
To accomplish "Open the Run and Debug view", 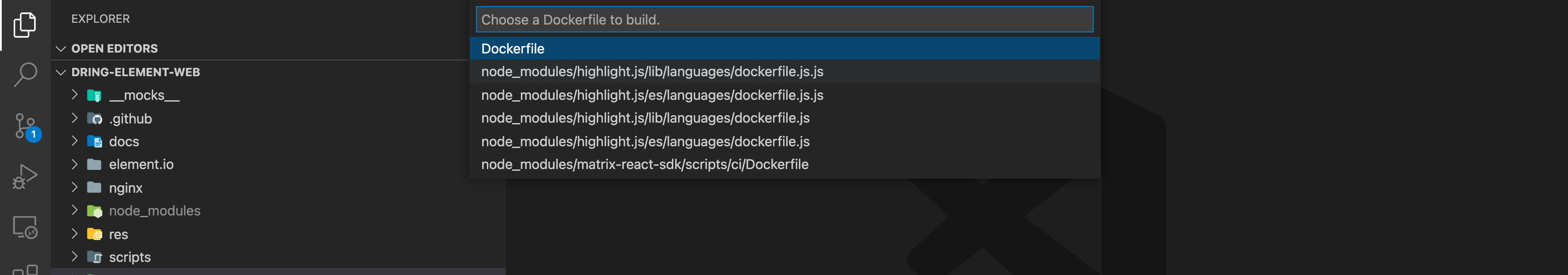I will (x=25, y=176).
